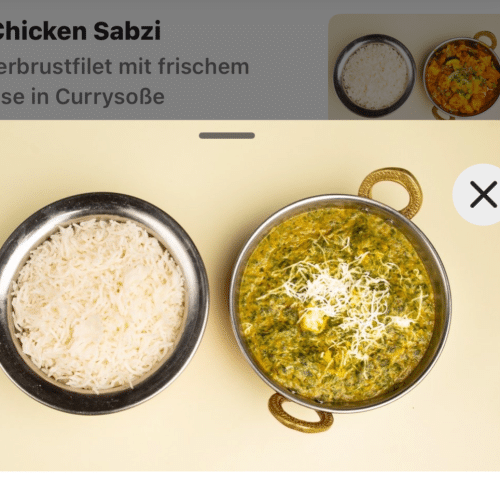The height and width of the screenshot is (500, 500).
Task: Tap the large spinach curry bowl photo
Action: [x=340, y=300]
